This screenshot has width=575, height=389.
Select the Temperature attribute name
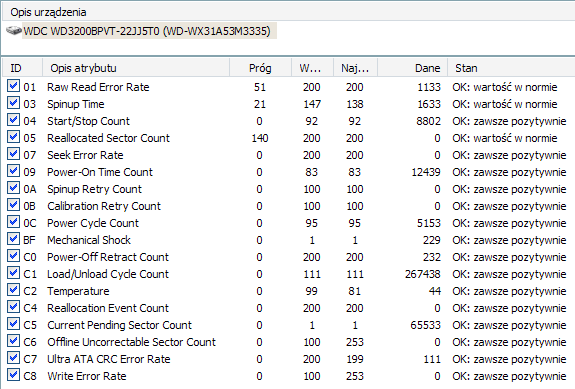coord(78,291)
